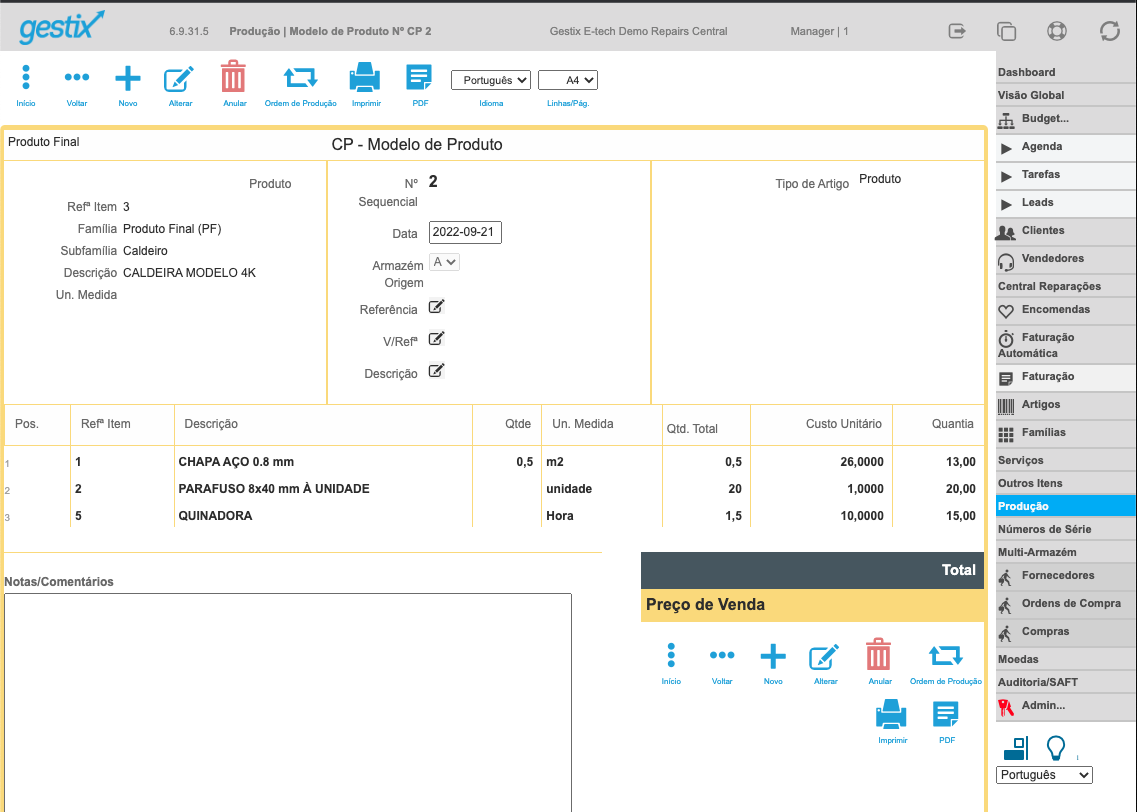Expand the Tarefas sidebar section
The image size is (1137, 812).
[1065, 175]
